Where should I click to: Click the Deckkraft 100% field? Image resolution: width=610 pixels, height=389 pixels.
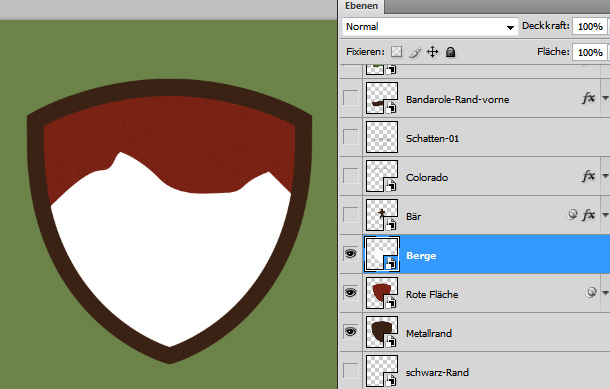(x=590, y=27)
